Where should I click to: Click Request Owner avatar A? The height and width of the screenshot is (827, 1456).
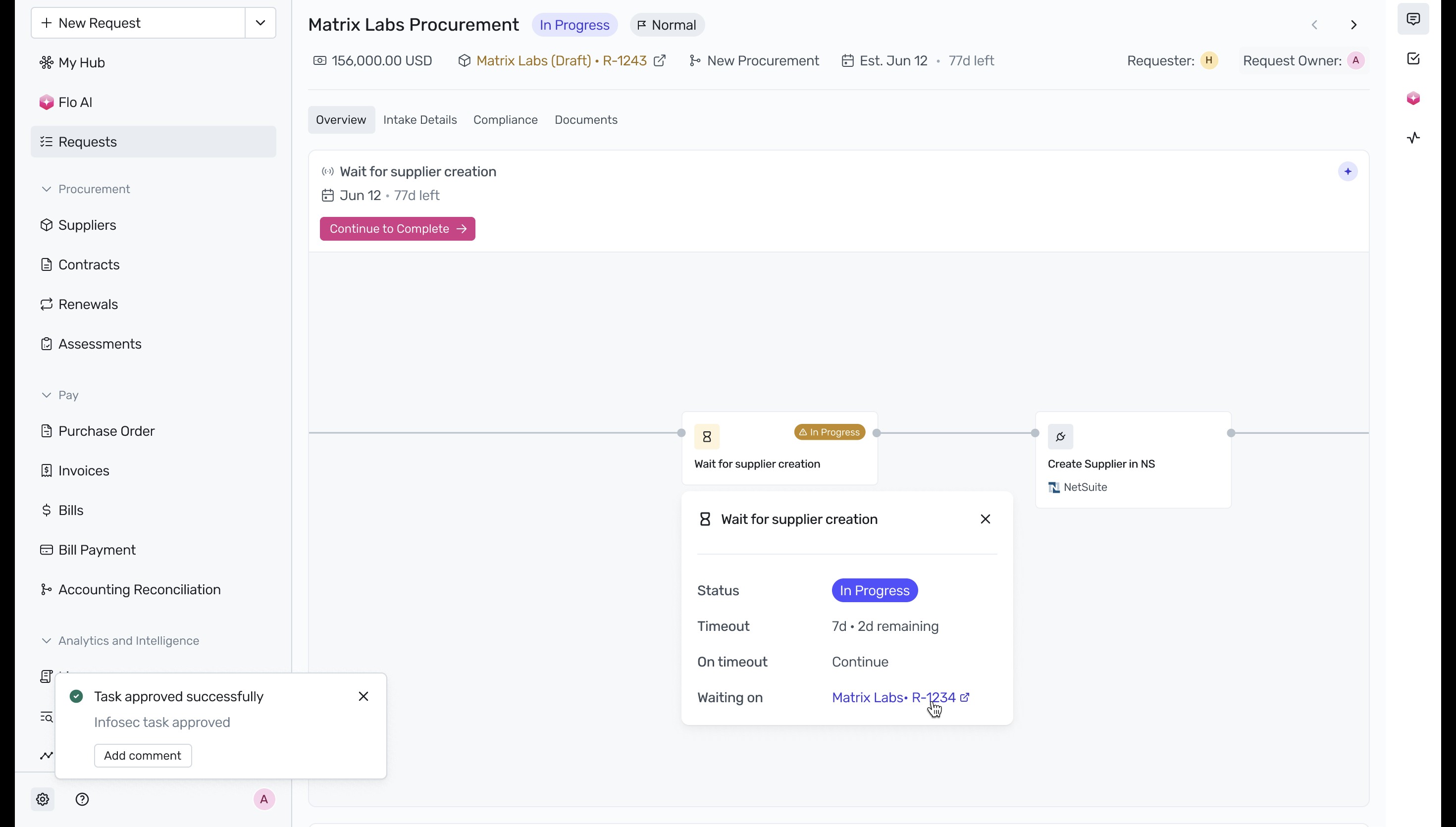pos(1355,61)
